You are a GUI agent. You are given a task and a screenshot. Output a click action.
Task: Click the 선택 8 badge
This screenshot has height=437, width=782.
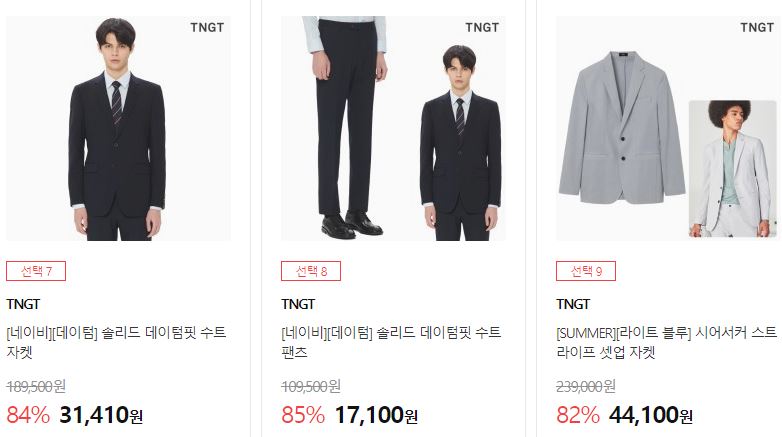click(x=311, y=271)
